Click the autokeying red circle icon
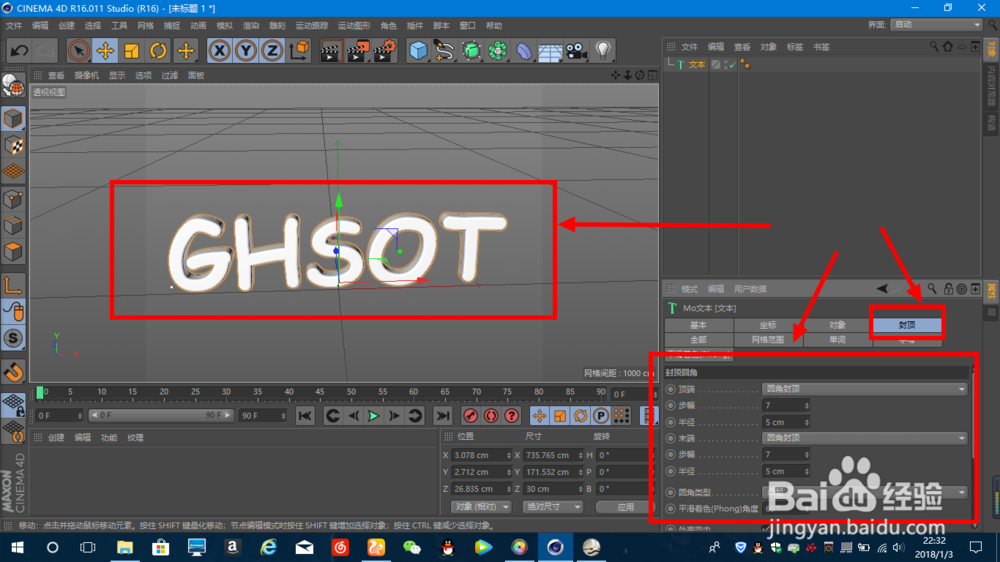 click(x=491, y=416)
